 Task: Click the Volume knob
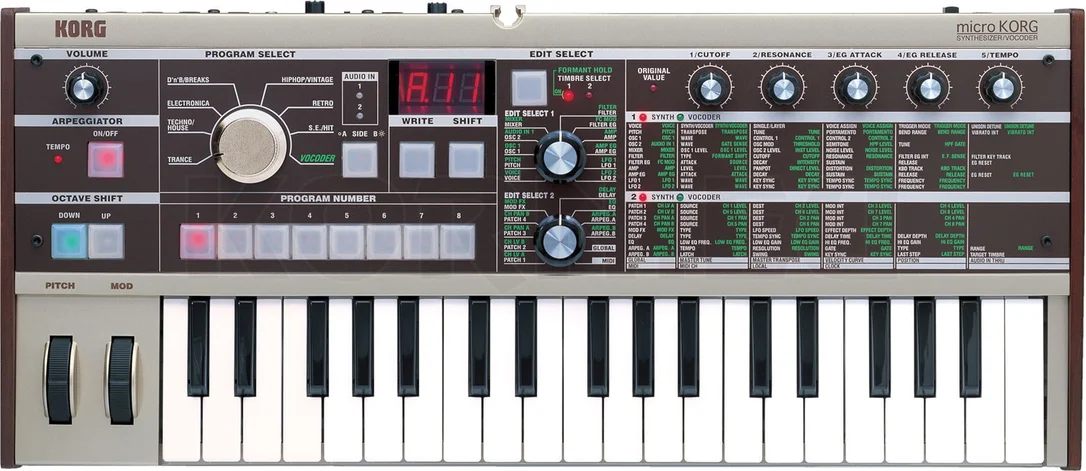tap(84, 89)
